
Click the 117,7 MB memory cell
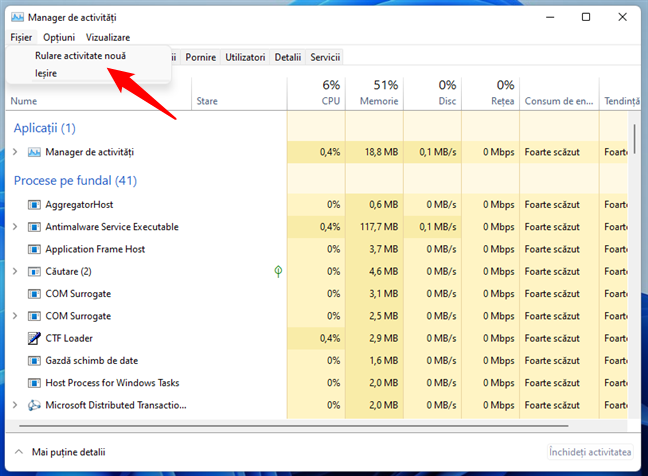click(374, 227)
